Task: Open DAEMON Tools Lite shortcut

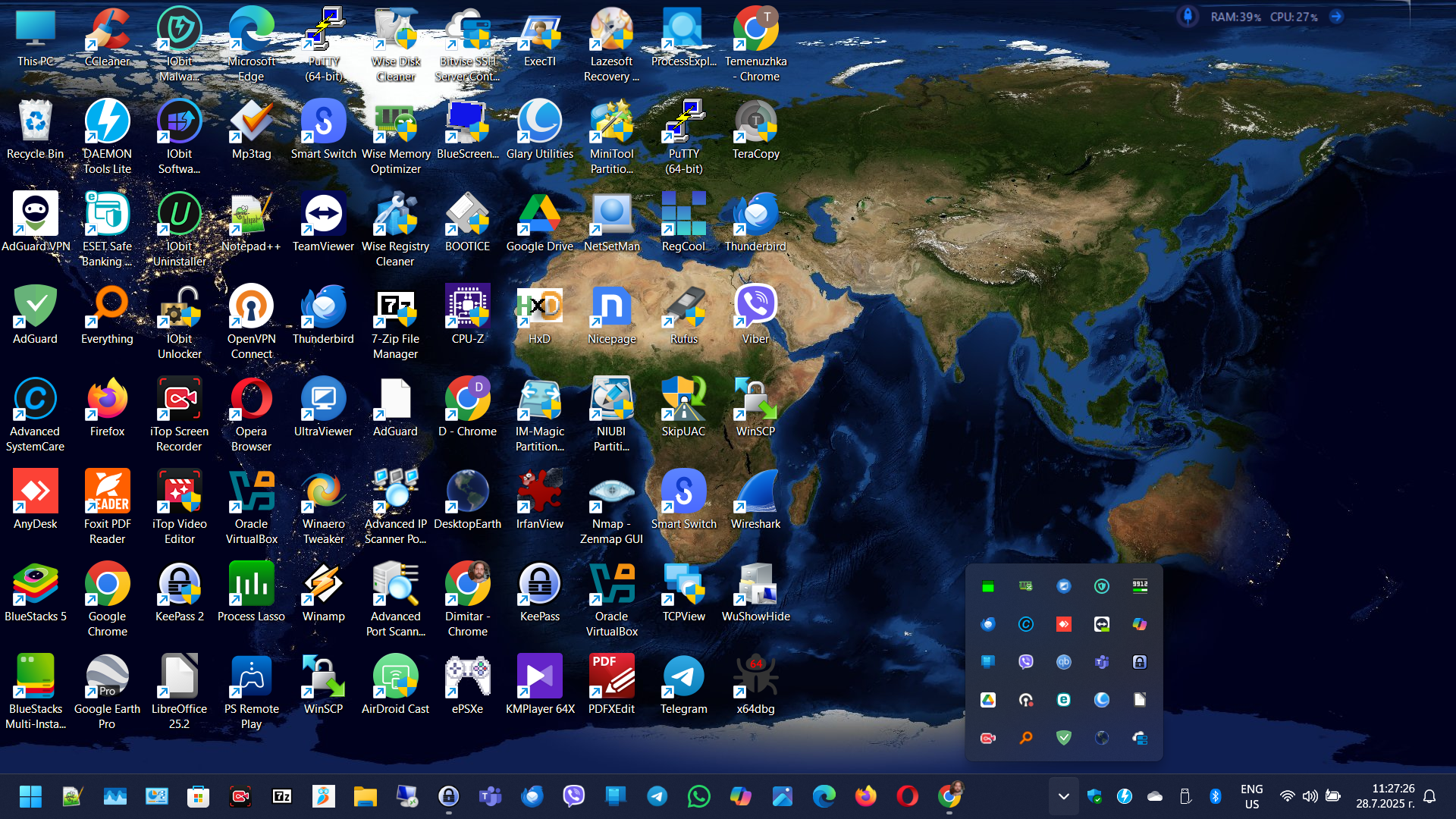Action: (107, 138)
